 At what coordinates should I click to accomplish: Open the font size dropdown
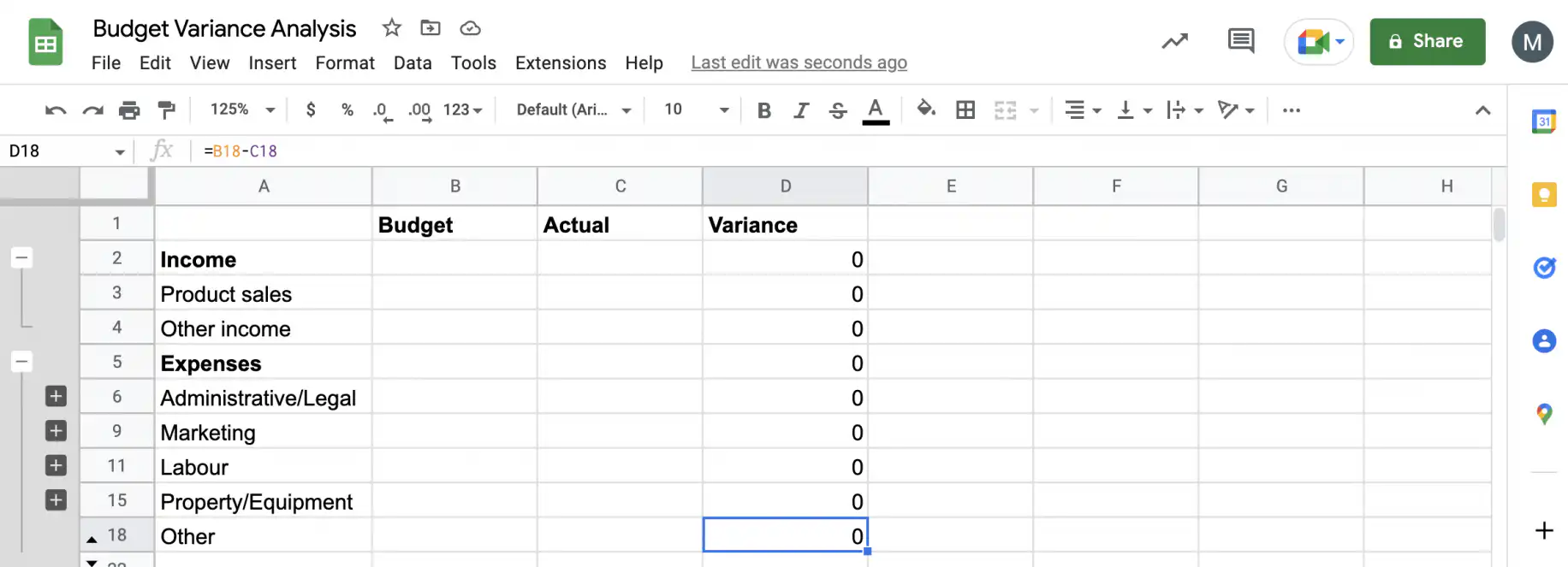coord(697,109)
